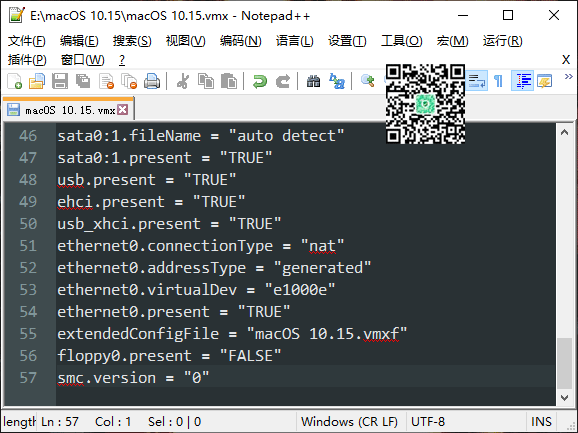Expand hidden toolbar items with chevron
Image resolution: width=578 pixels, height=433 pixels.
coord(569,76)
